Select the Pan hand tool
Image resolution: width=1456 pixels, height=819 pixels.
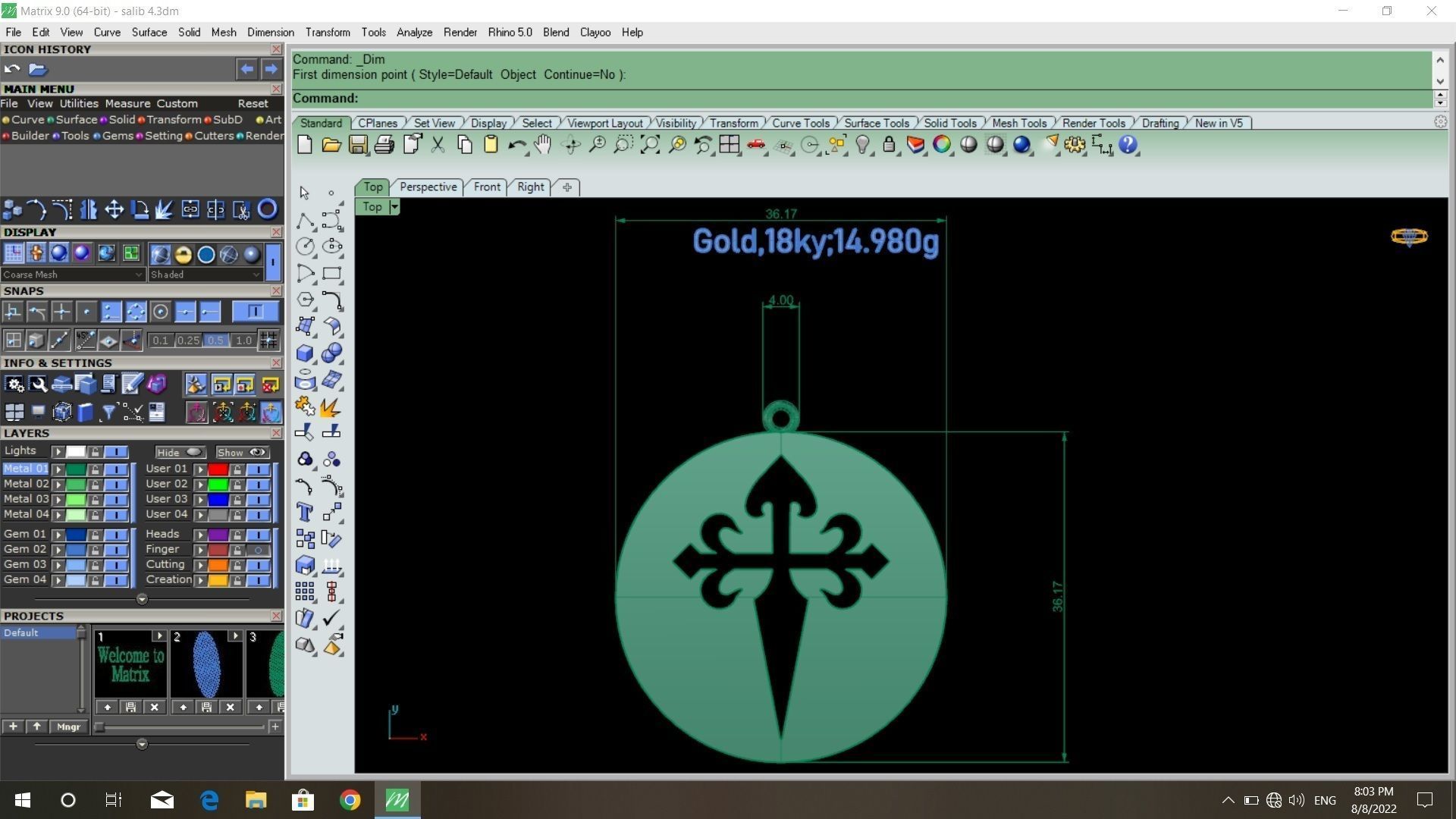(543, 144)
